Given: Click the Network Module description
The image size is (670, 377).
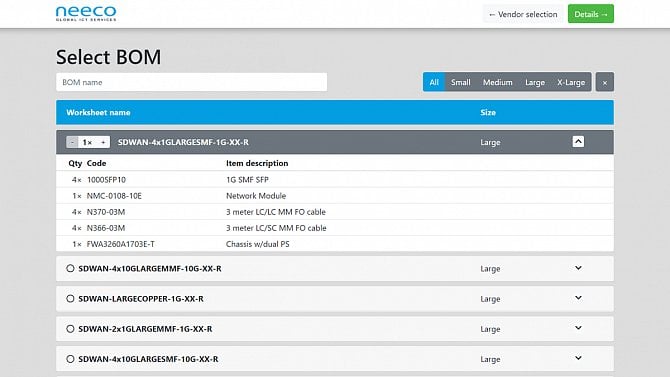Looking at the screenshot, I should [x=256, y=196].
